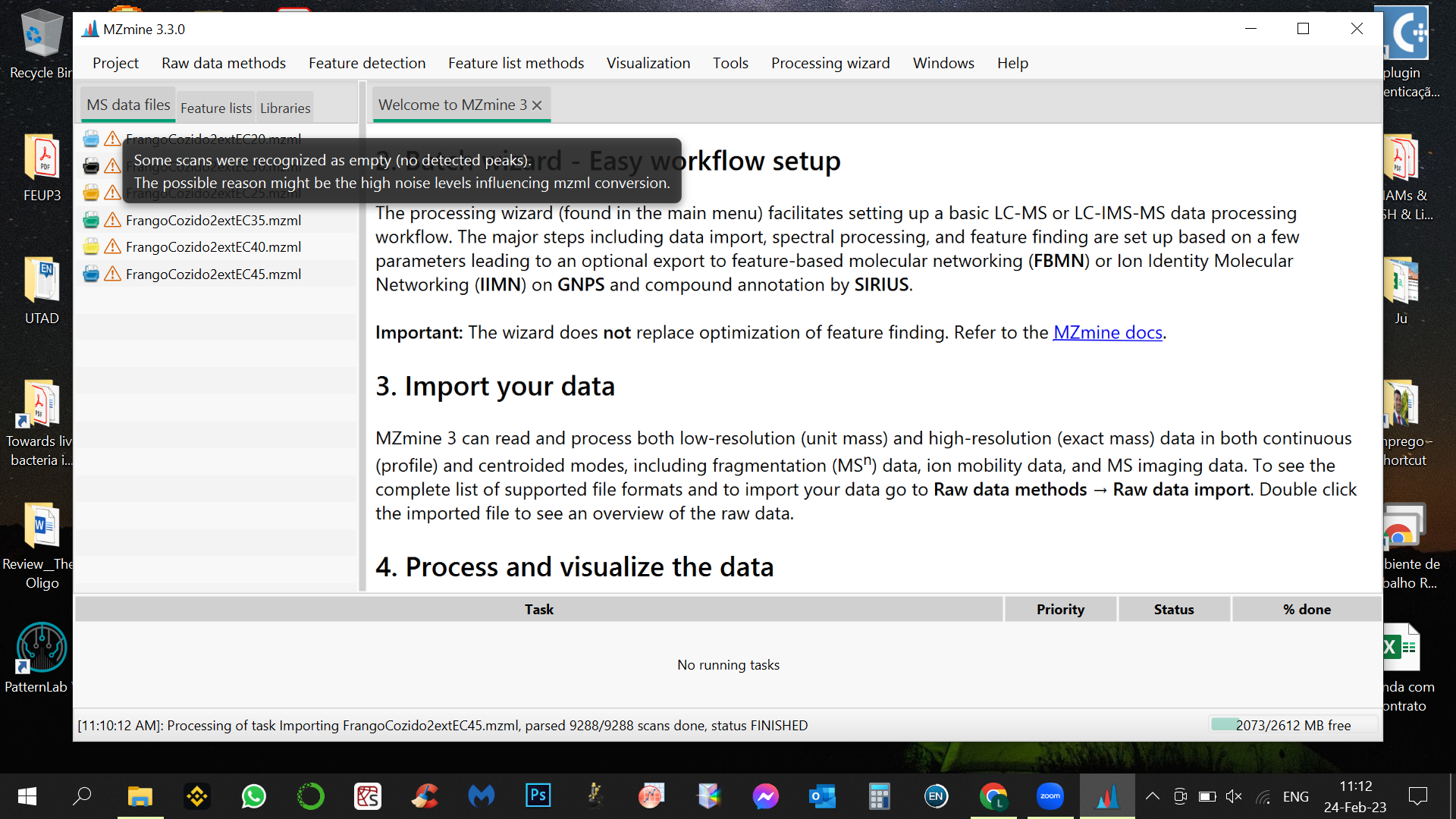The width and height of the screenshot is (1456, 819).
Task: Expand the Processing wizard menu
Action: tap(830, 63)
